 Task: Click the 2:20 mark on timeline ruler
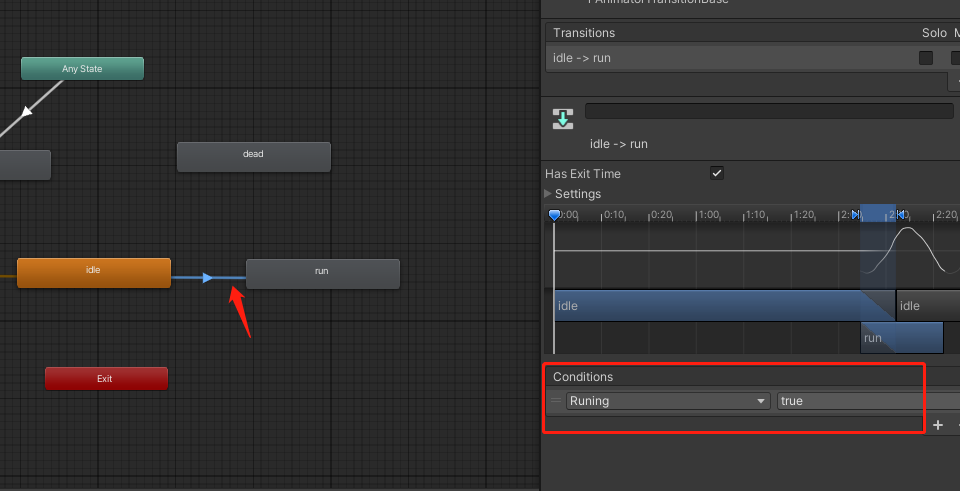[x=946, y=215]
